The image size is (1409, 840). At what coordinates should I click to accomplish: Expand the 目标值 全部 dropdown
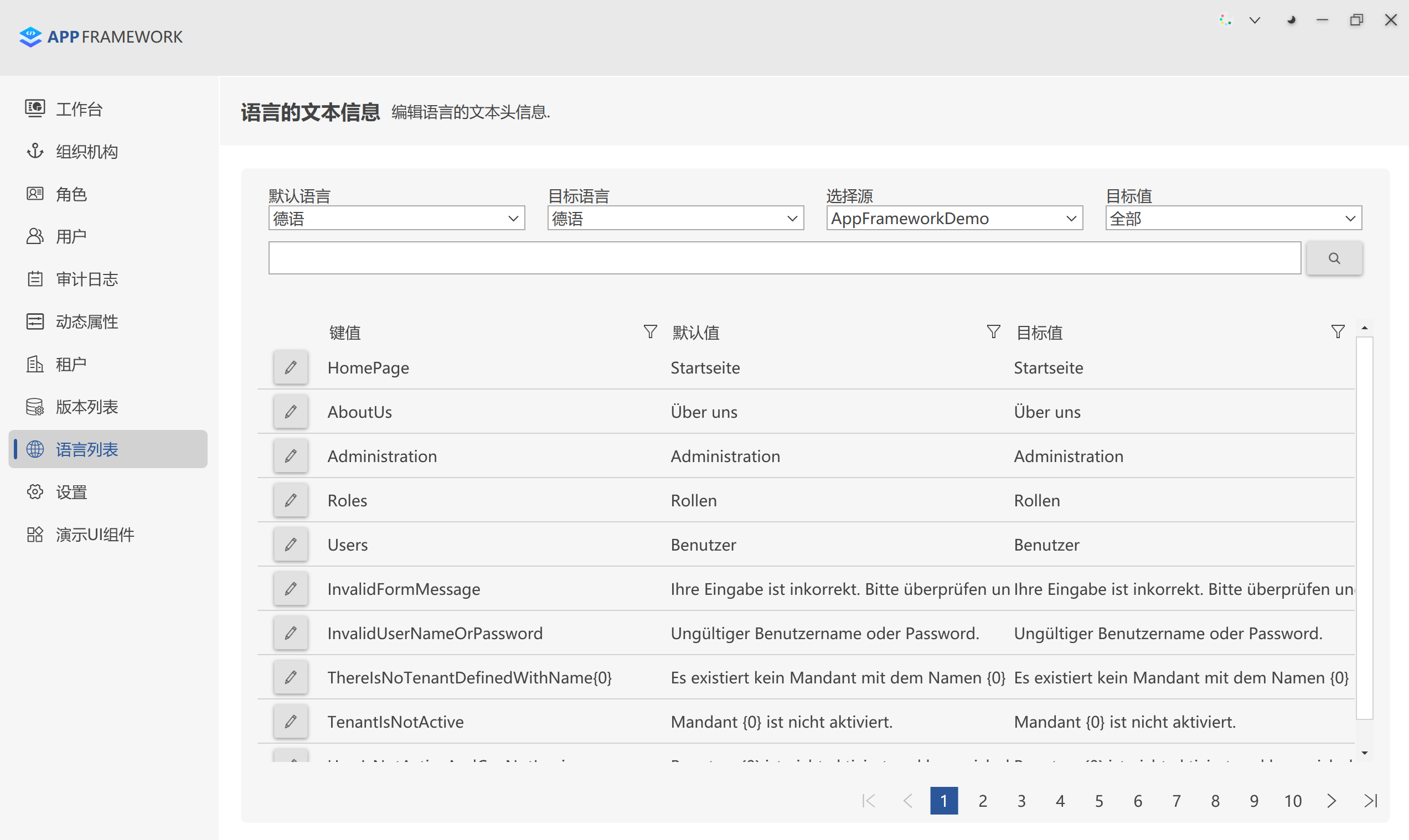(1233, 219)
